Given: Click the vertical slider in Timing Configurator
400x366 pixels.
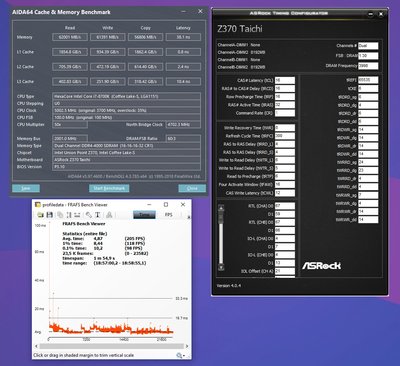Looking at the screenshot, I should click(221, 237).
